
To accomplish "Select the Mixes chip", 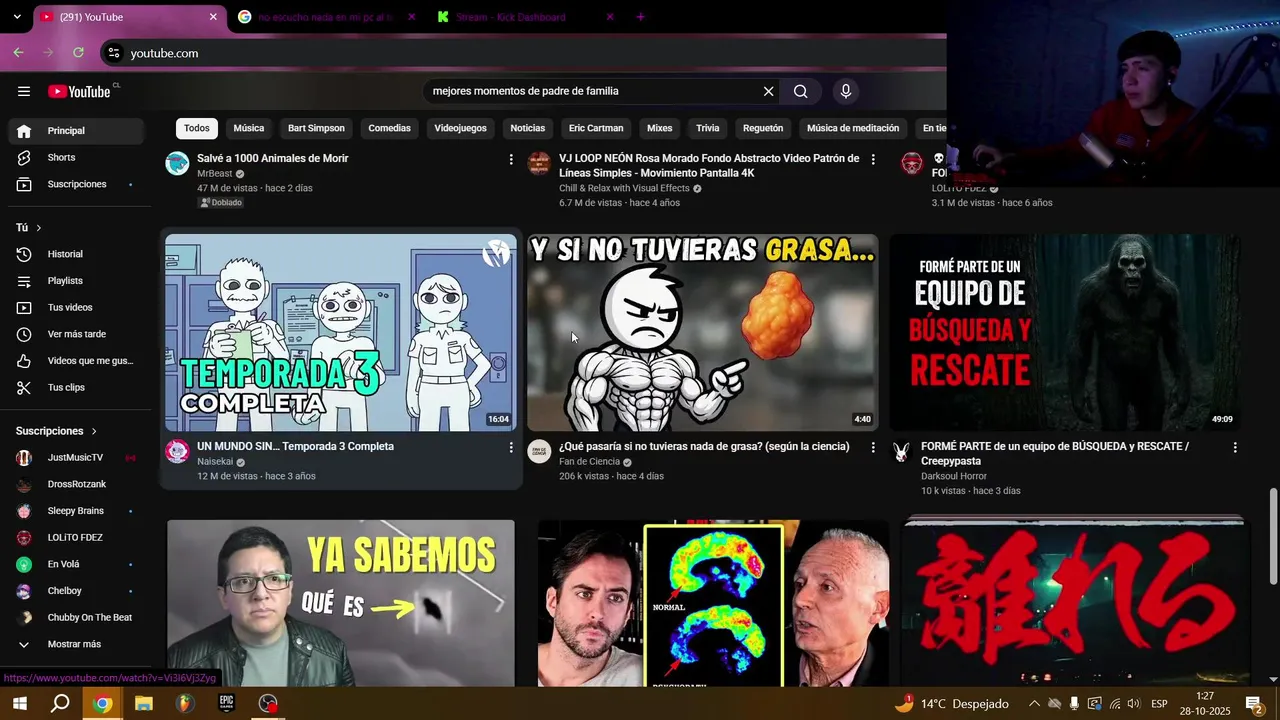I will coord(660,128).
